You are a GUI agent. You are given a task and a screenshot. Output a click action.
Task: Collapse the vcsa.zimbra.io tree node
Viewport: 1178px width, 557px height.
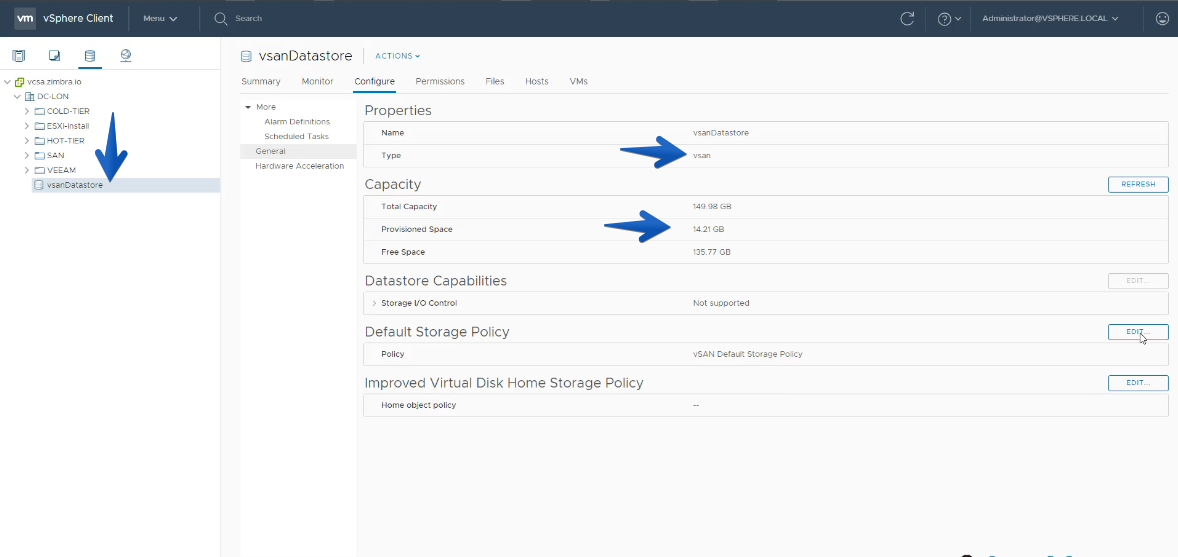(x=7, y=82)
